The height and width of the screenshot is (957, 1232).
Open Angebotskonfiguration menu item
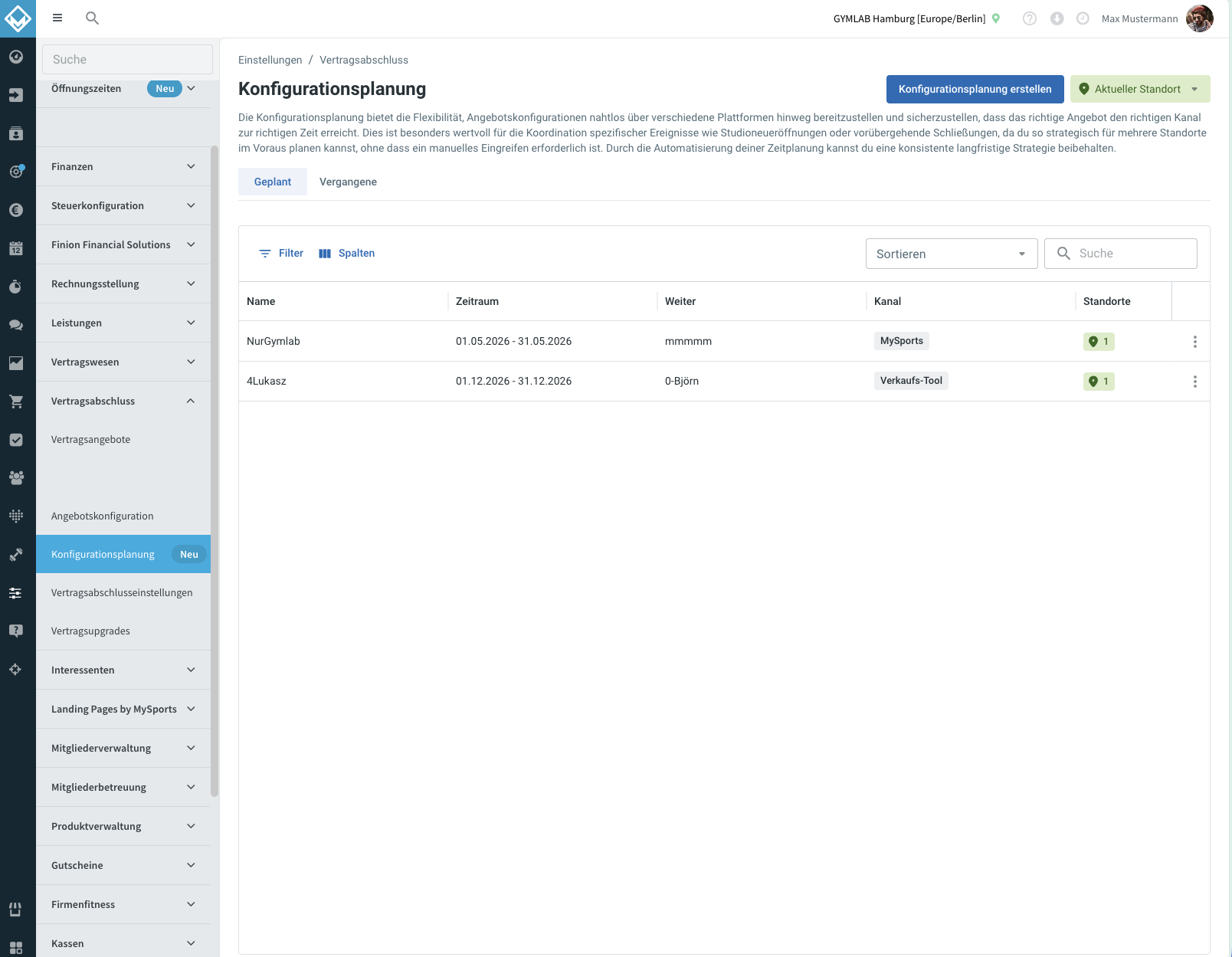[x=123, y=516]
